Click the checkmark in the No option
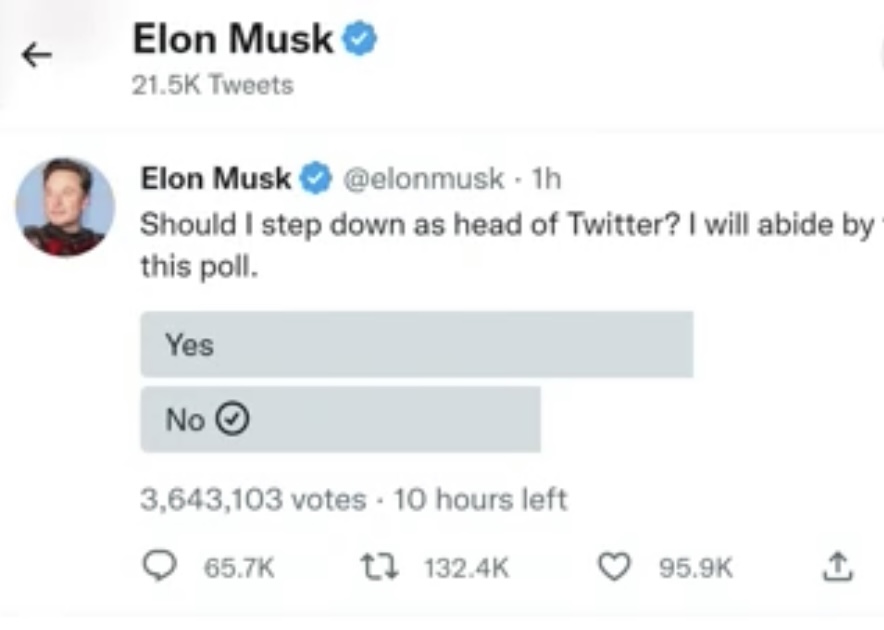Image resolution: width=884 pixels, height=630 pixels. [x=233, y=421]
